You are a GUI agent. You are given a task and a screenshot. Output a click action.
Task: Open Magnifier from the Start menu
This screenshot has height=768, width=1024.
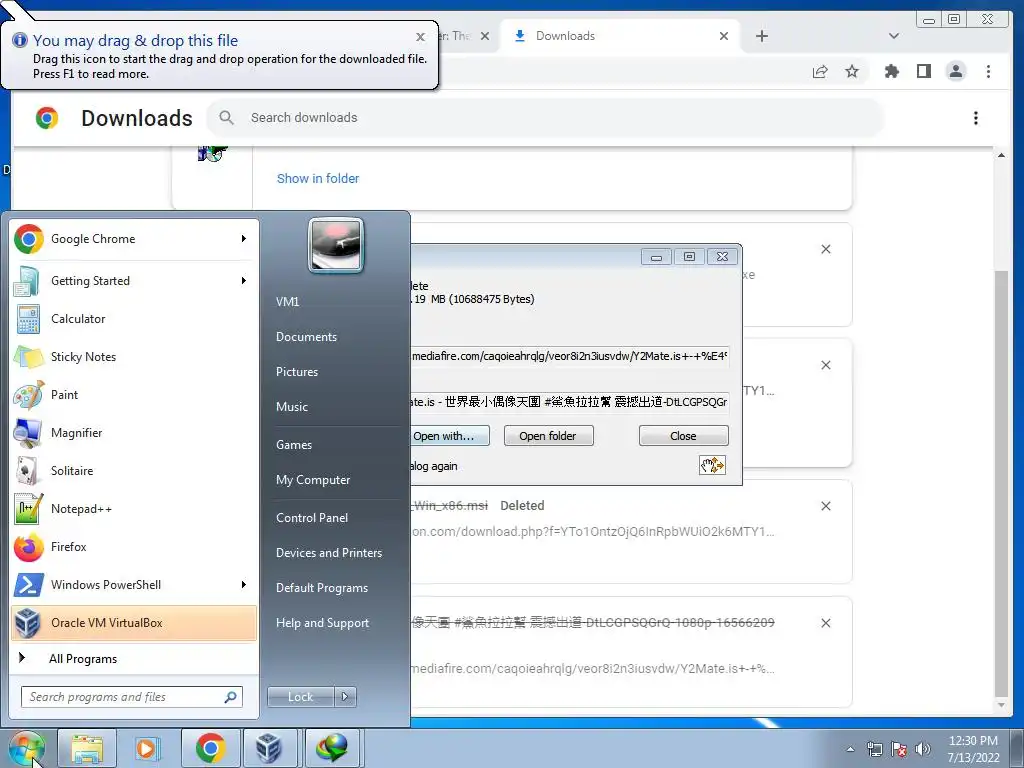click(134, 432)
